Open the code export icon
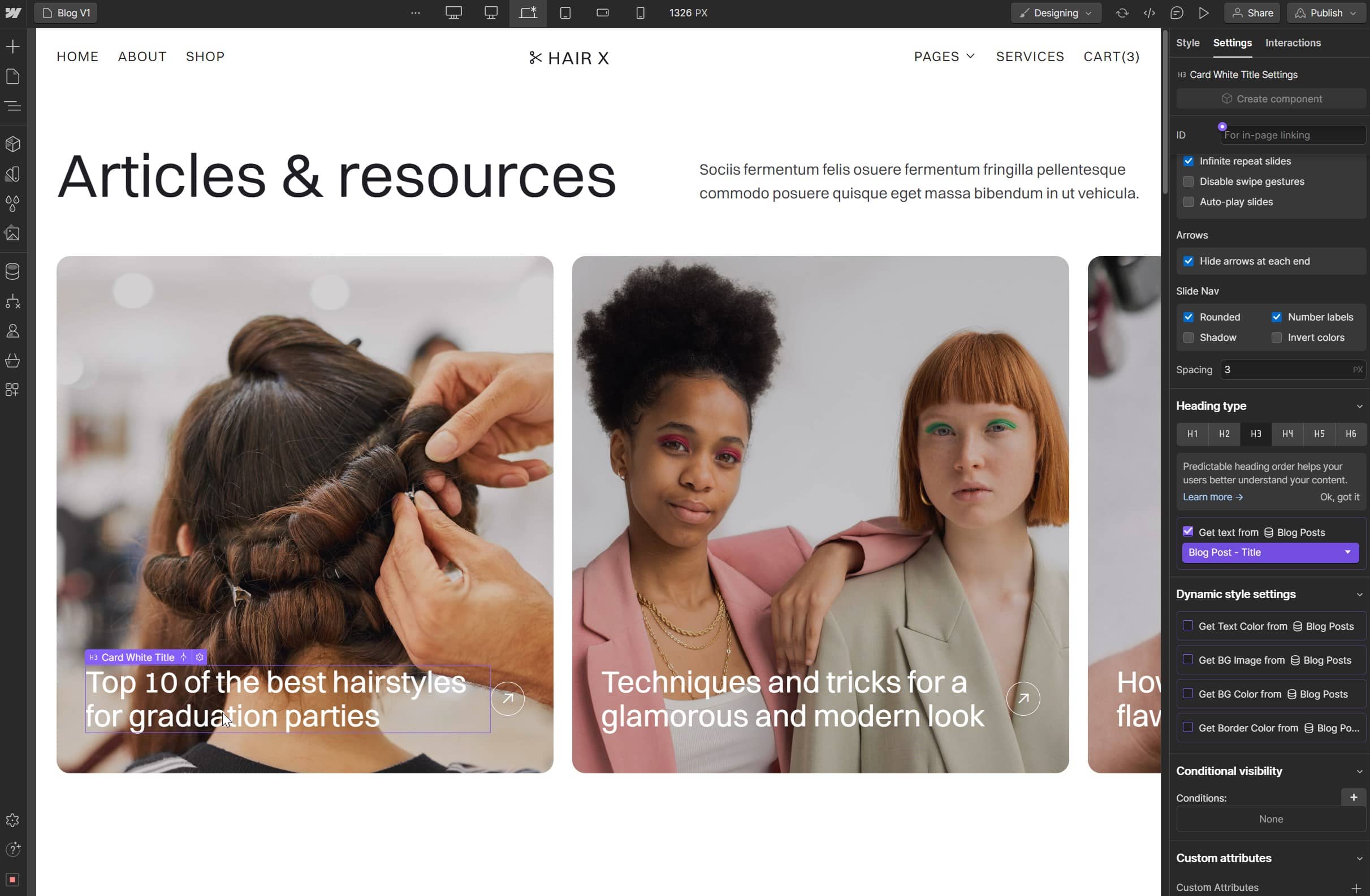Viewport: 1370px width, 896px height. [1149, 12]
